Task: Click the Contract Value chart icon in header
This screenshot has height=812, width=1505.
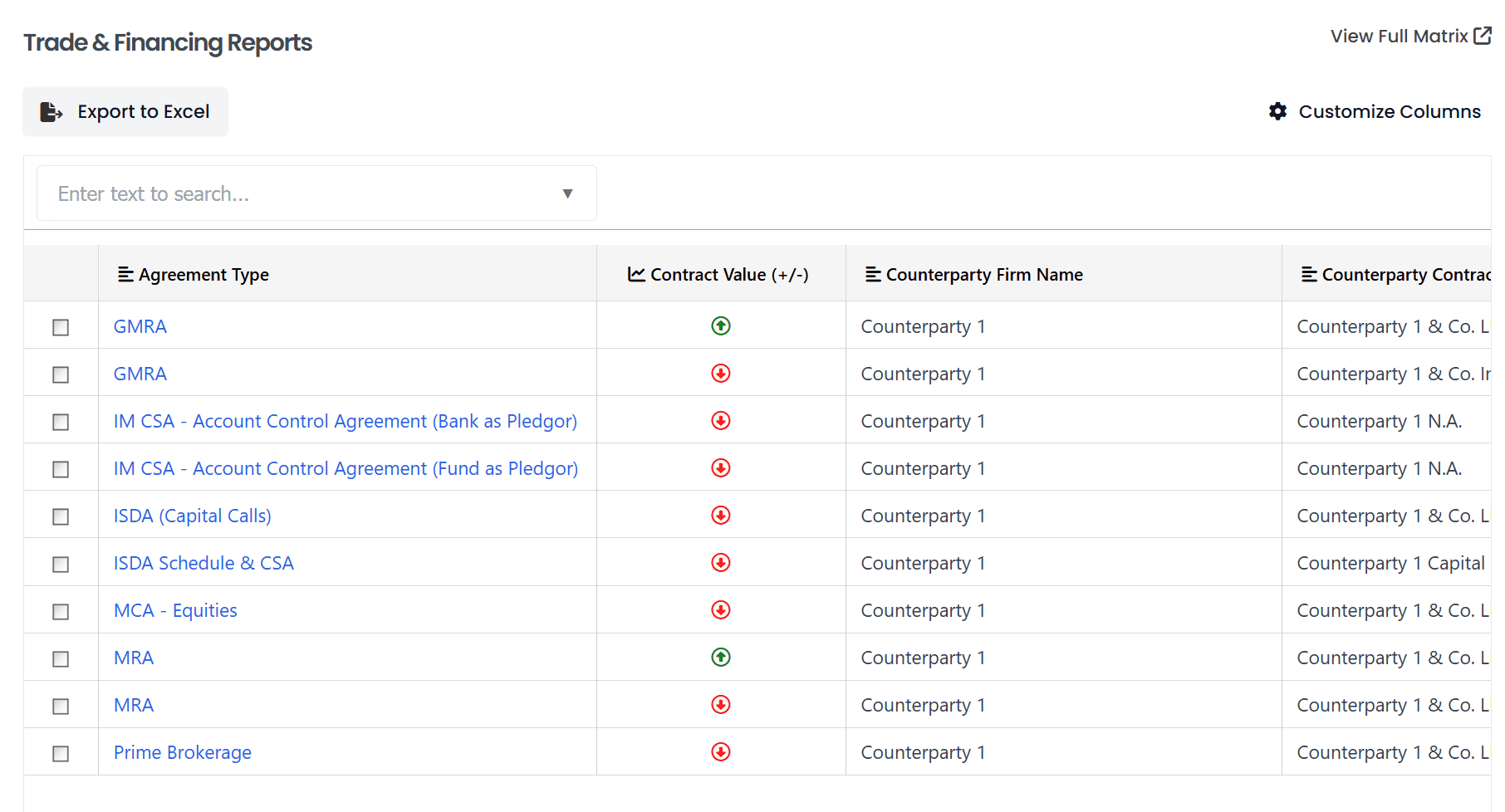Action: [x=636, y=275]
